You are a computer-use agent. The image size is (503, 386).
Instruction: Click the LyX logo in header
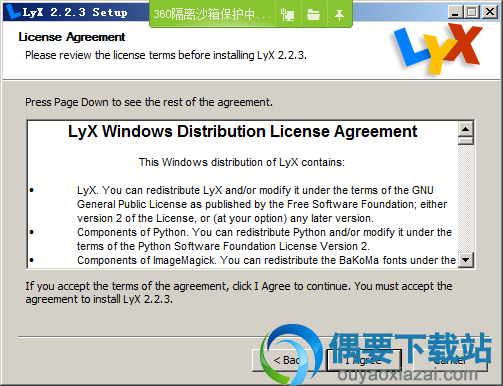[x=438, y=49]
